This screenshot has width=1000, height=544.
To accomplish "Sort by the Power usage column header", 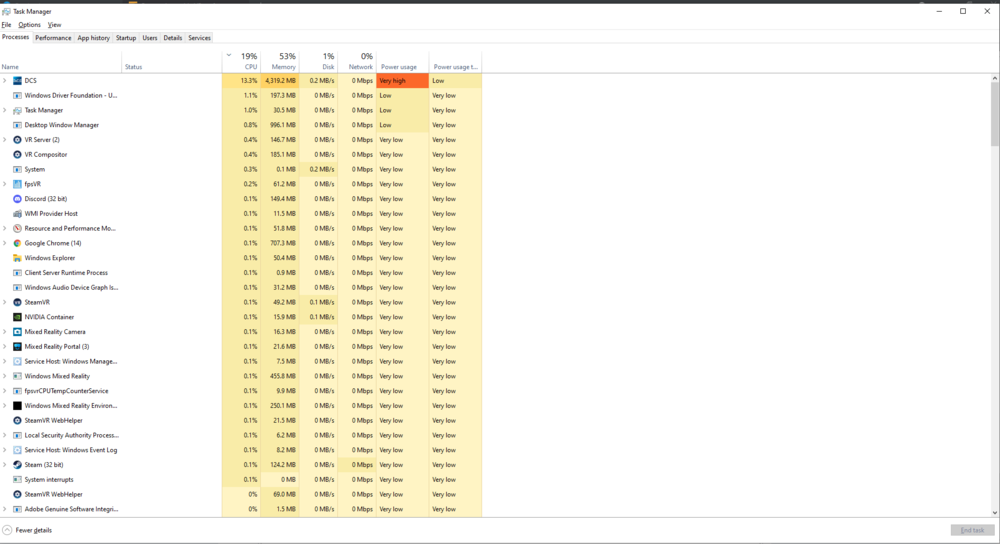I will click(402, 61).
